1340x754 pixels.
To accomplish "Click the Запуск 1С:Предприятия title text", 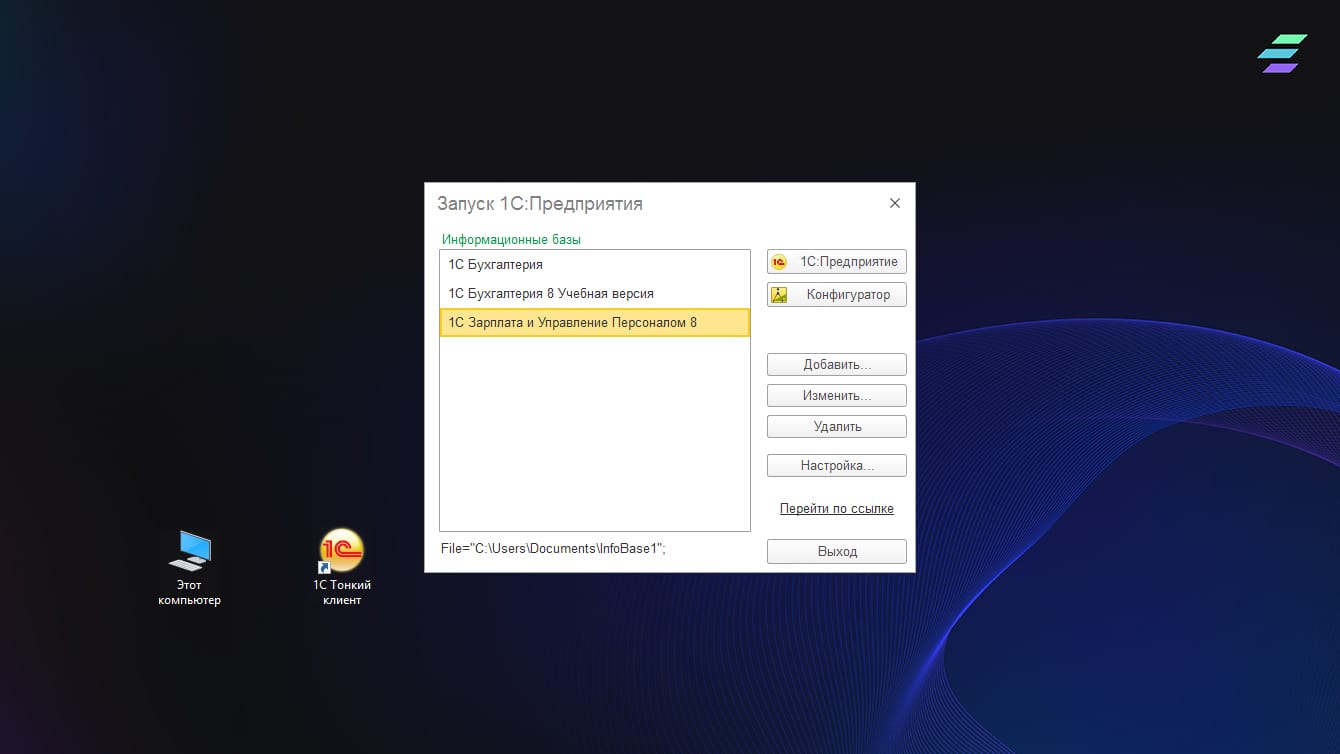I will [x=539, y=204].
